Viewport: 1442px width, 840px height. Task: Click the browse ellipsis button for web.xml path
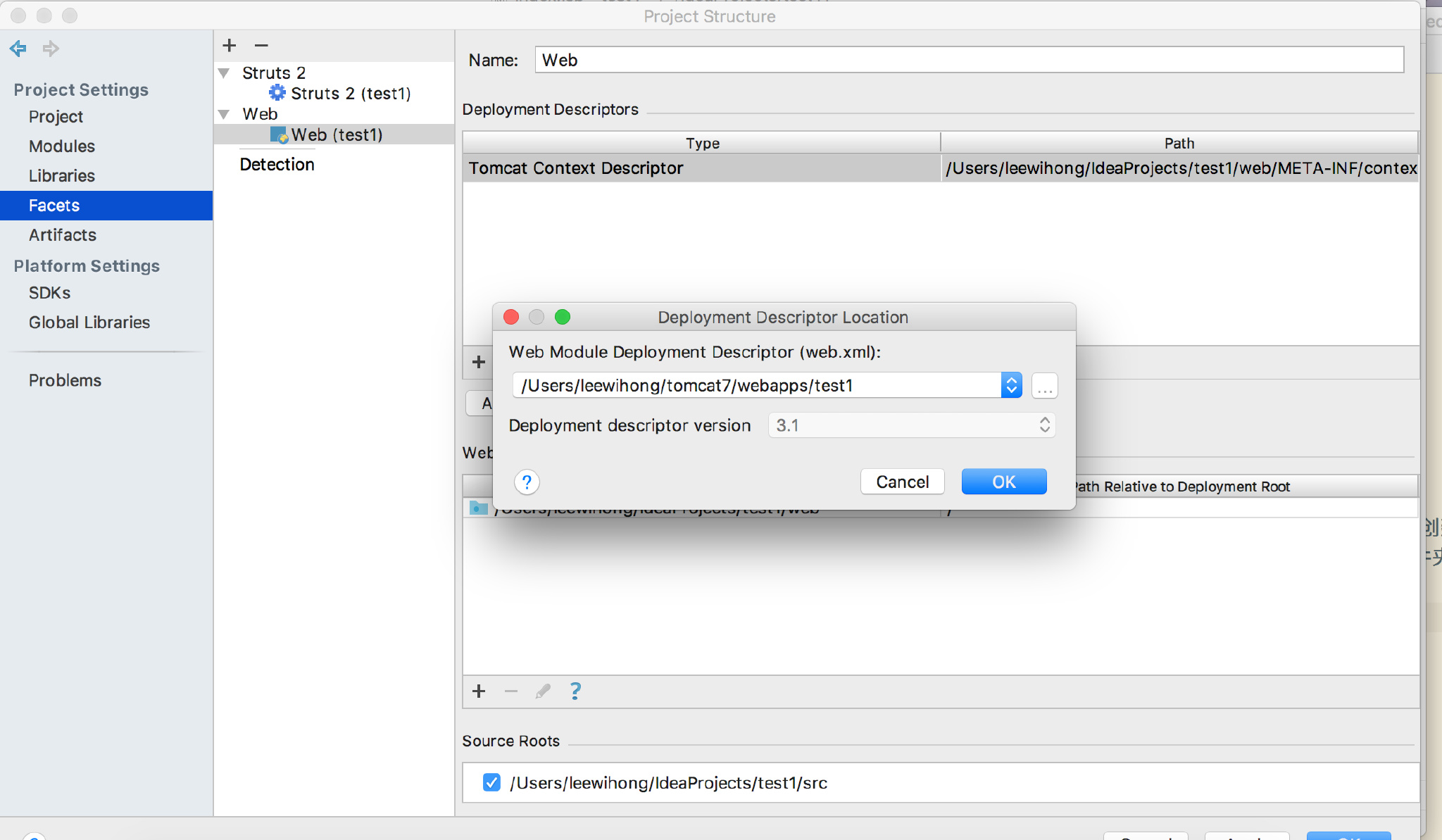(1044, 386)
